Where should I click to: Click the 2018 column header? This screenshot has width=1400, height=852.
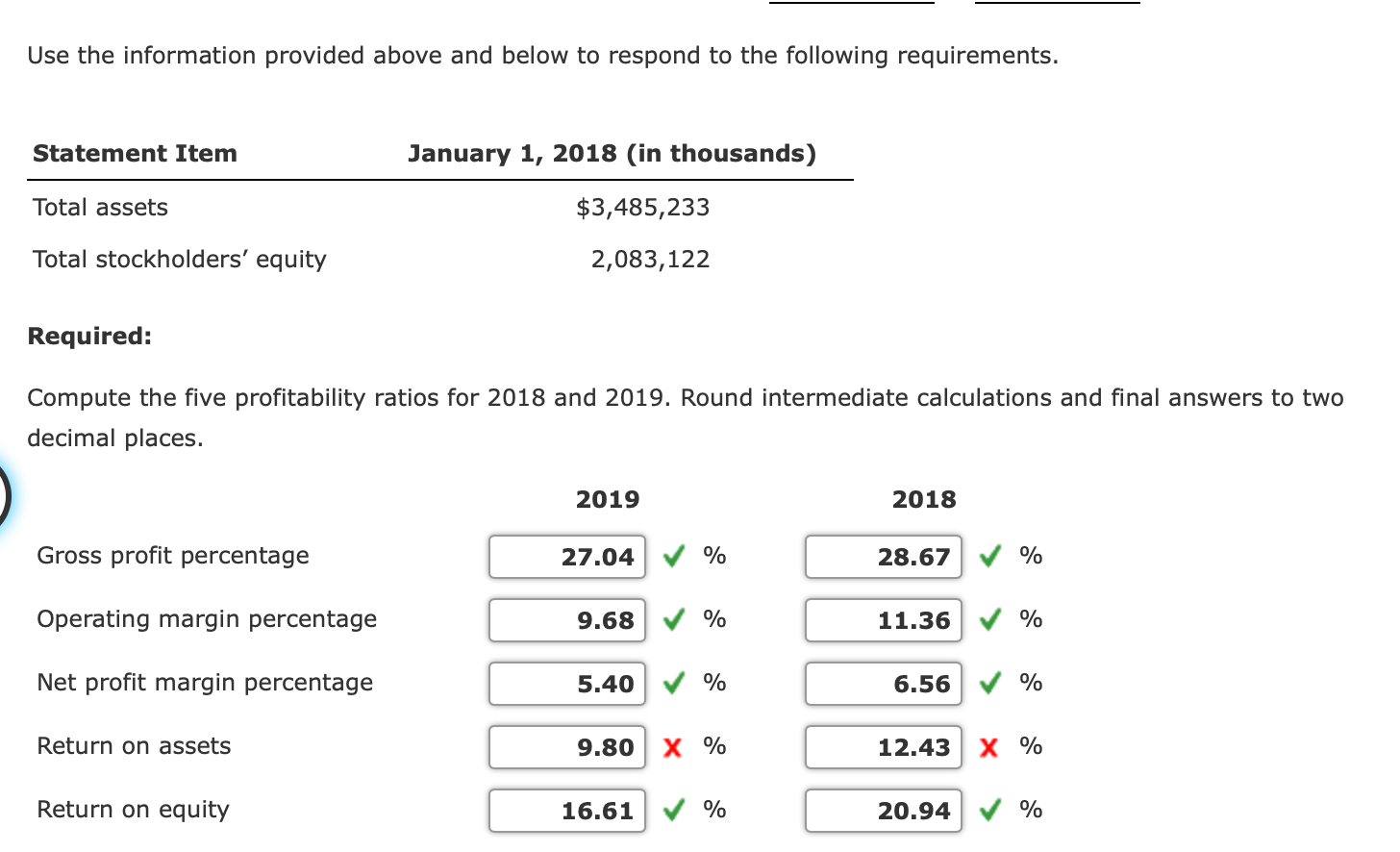pos(924,499)
